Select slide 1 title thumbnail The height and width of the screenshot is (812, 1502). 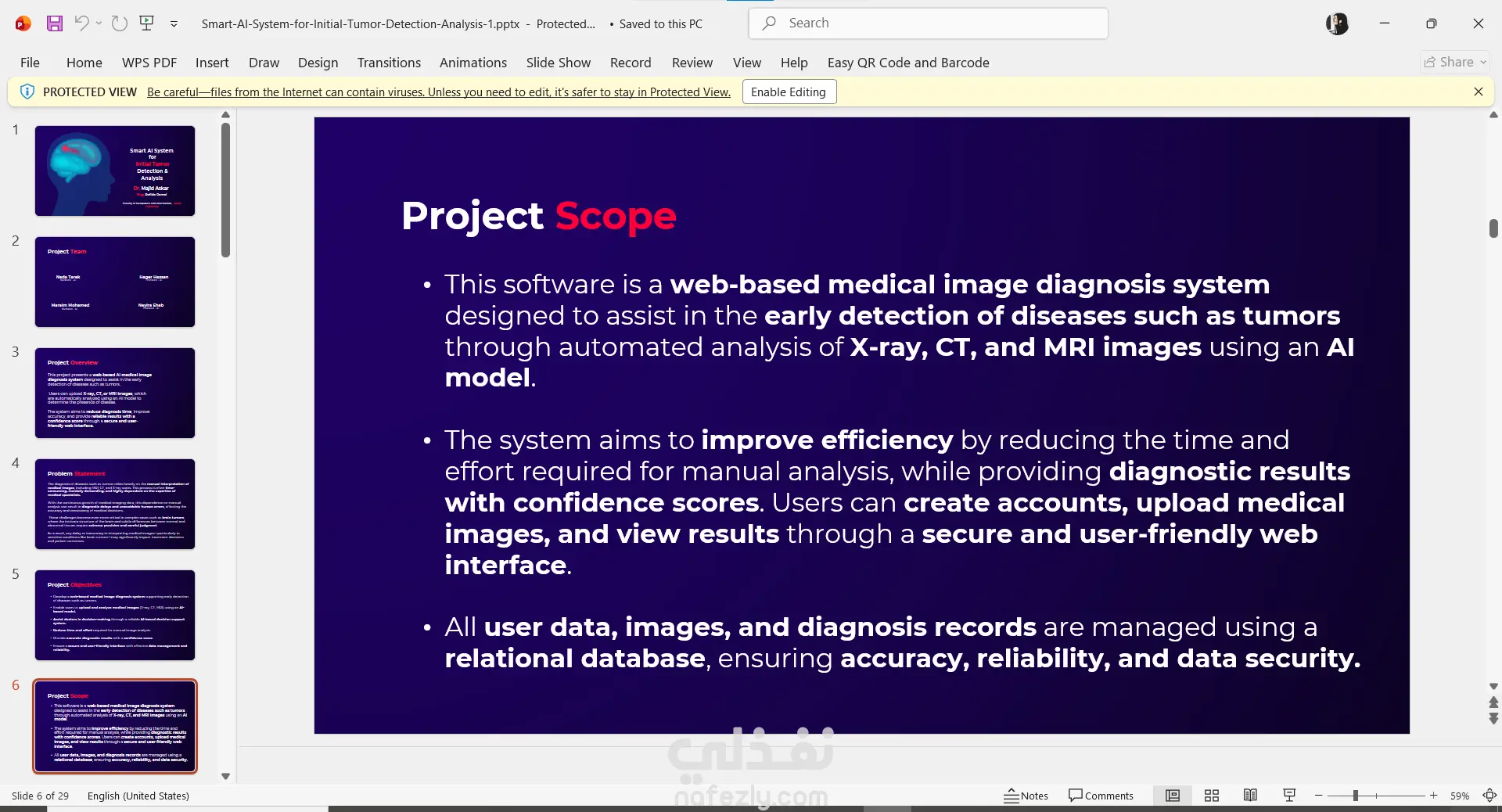115,171
